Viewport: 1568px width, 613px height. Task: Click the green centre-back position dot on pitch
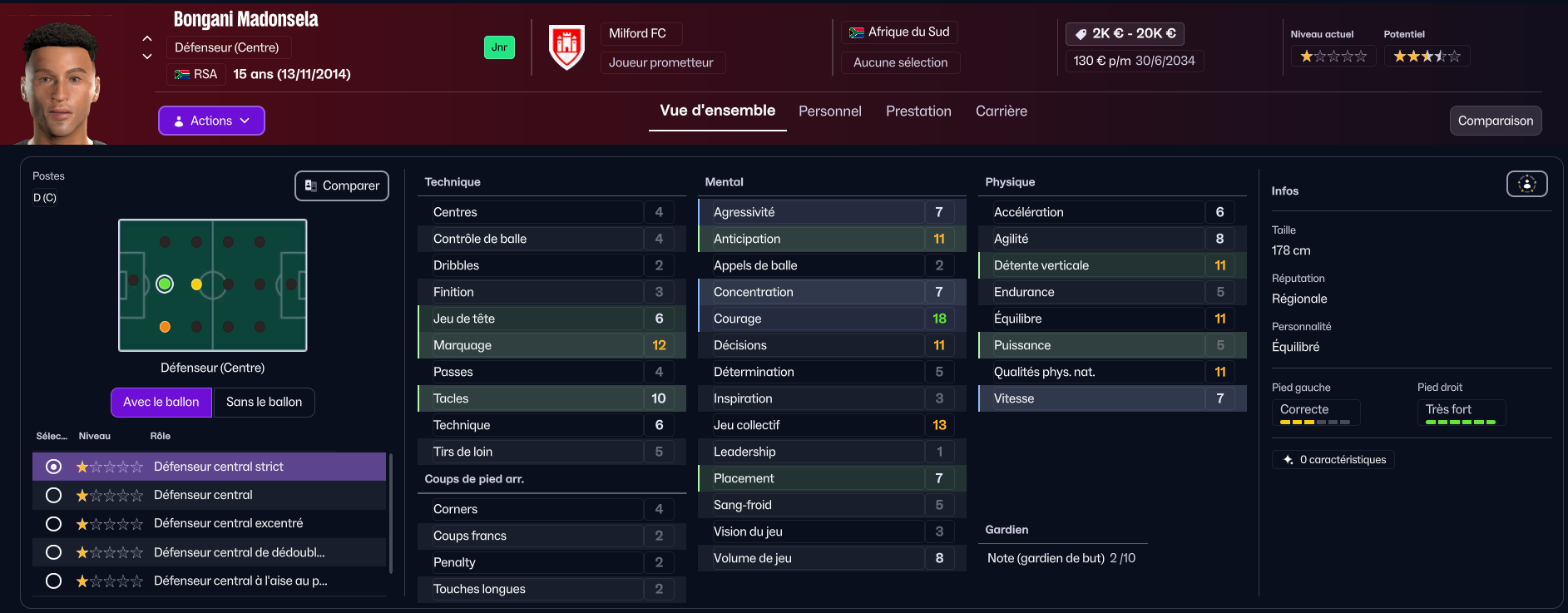coord(165,284)
